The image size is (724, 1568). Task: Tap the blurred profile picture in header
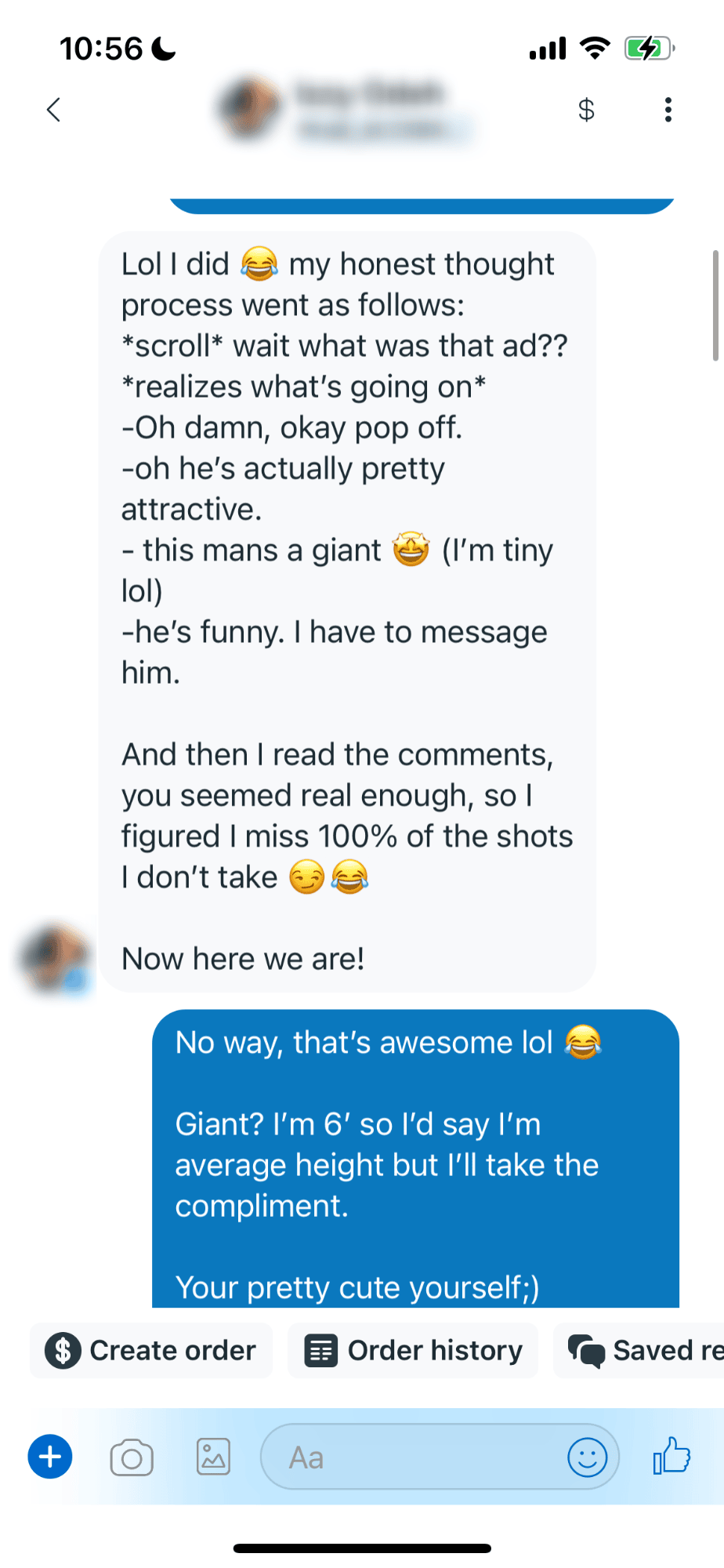249,108
